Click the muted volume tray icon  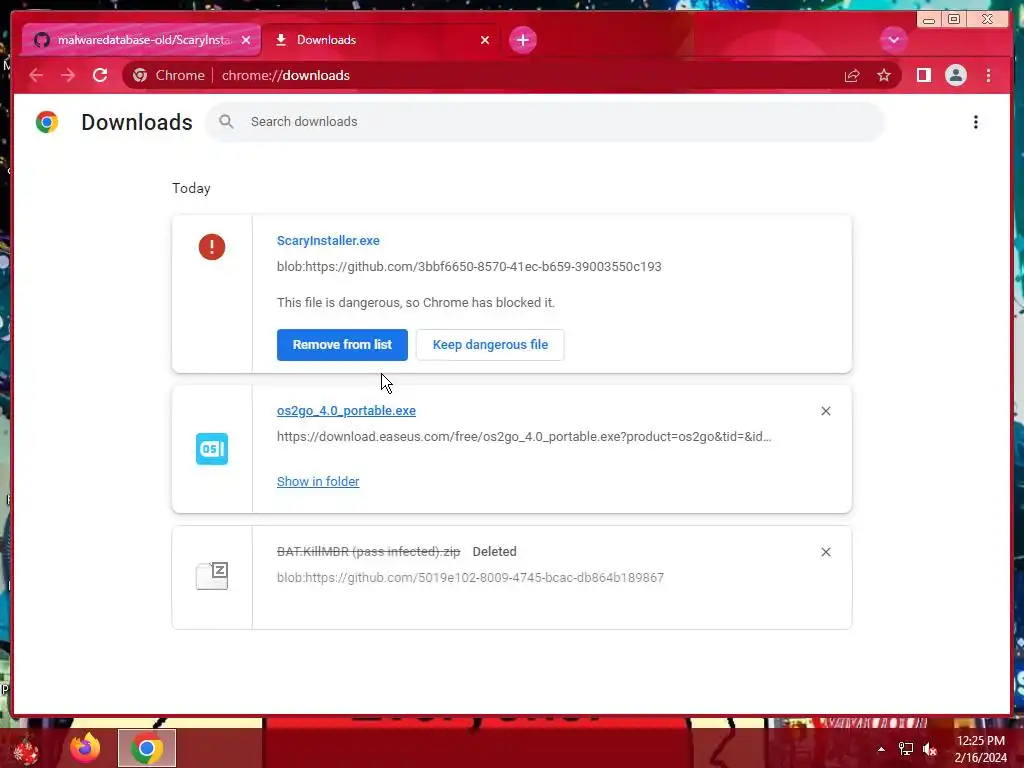[930, 749]
